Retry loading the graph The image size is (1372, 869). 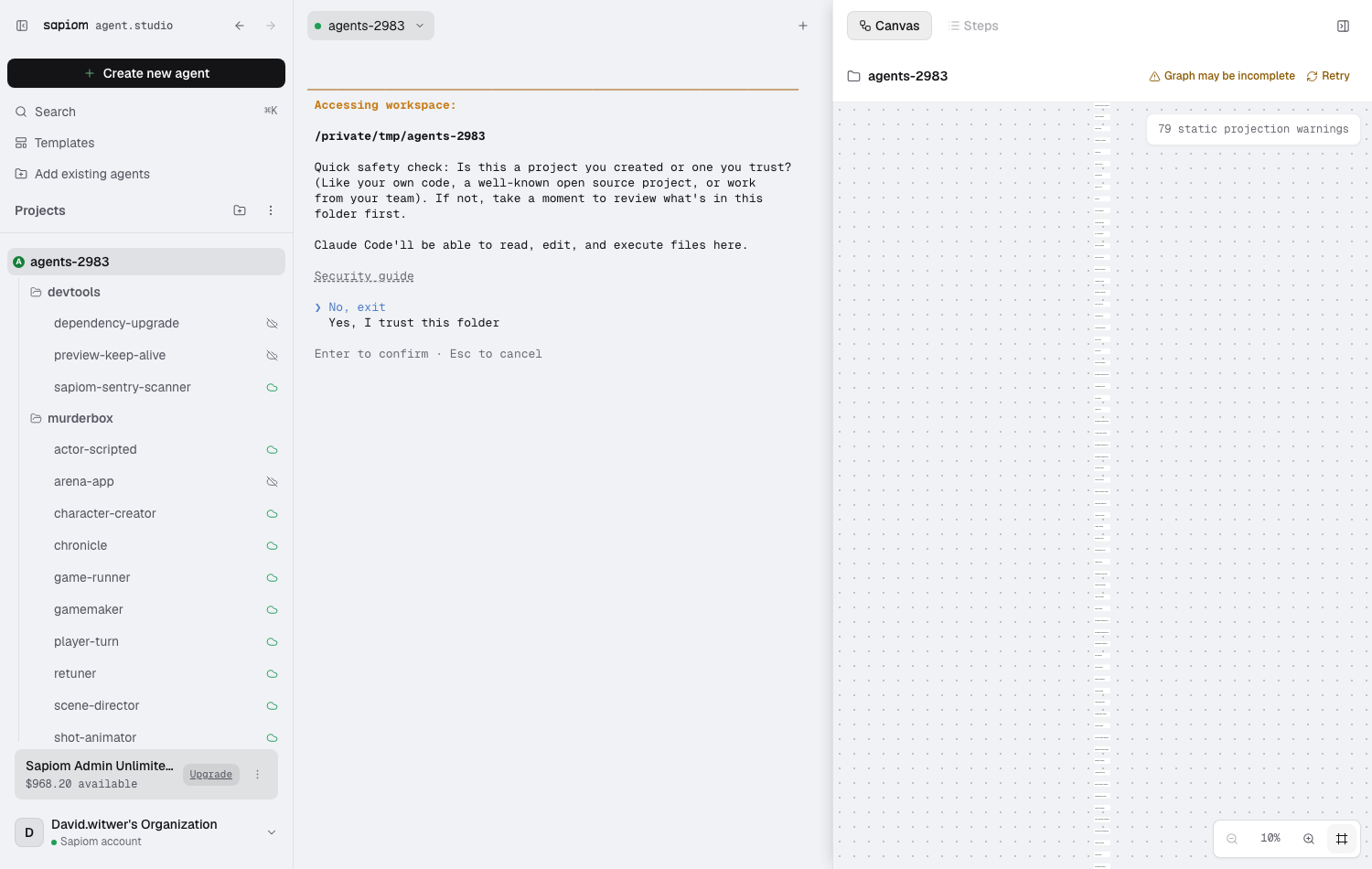1328,76
